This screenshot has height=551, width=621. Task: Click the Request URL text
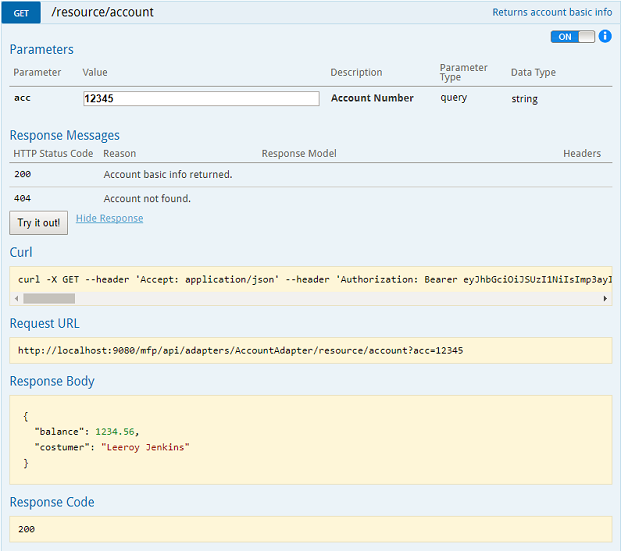[240, 351]
